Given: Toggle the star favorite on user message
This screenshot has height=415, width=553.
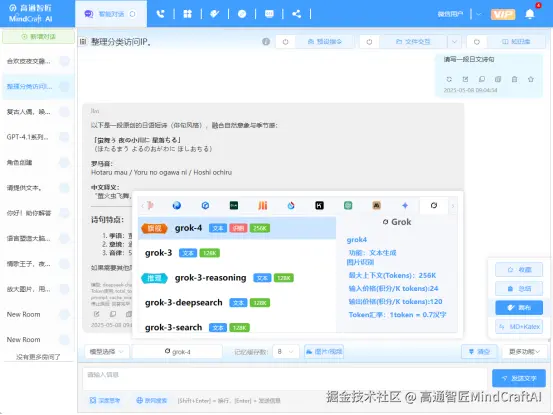Looking at the screenshot, I should (x=531, y=79).
